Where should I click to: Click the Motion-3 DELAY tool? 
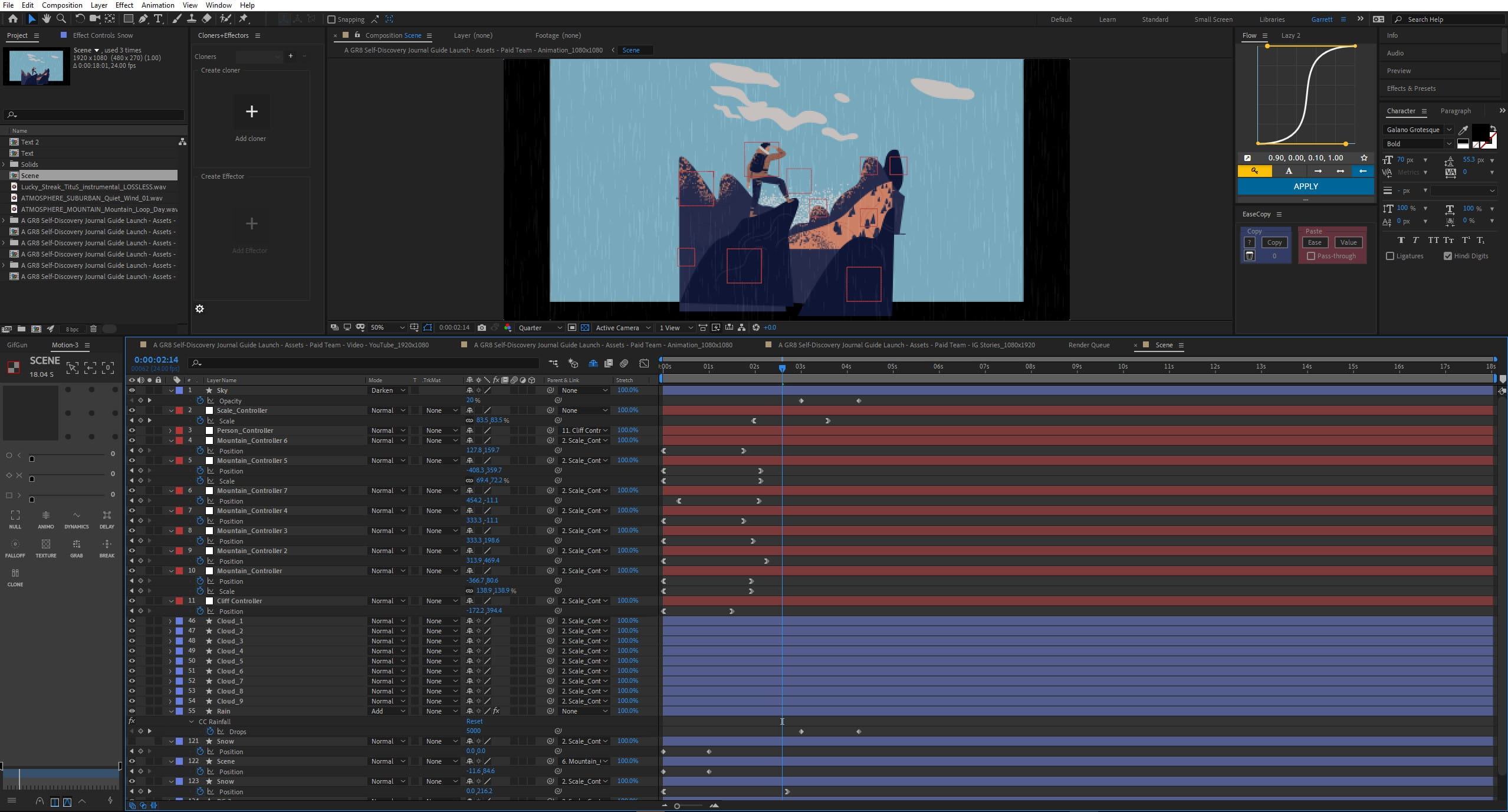(107, 519)
